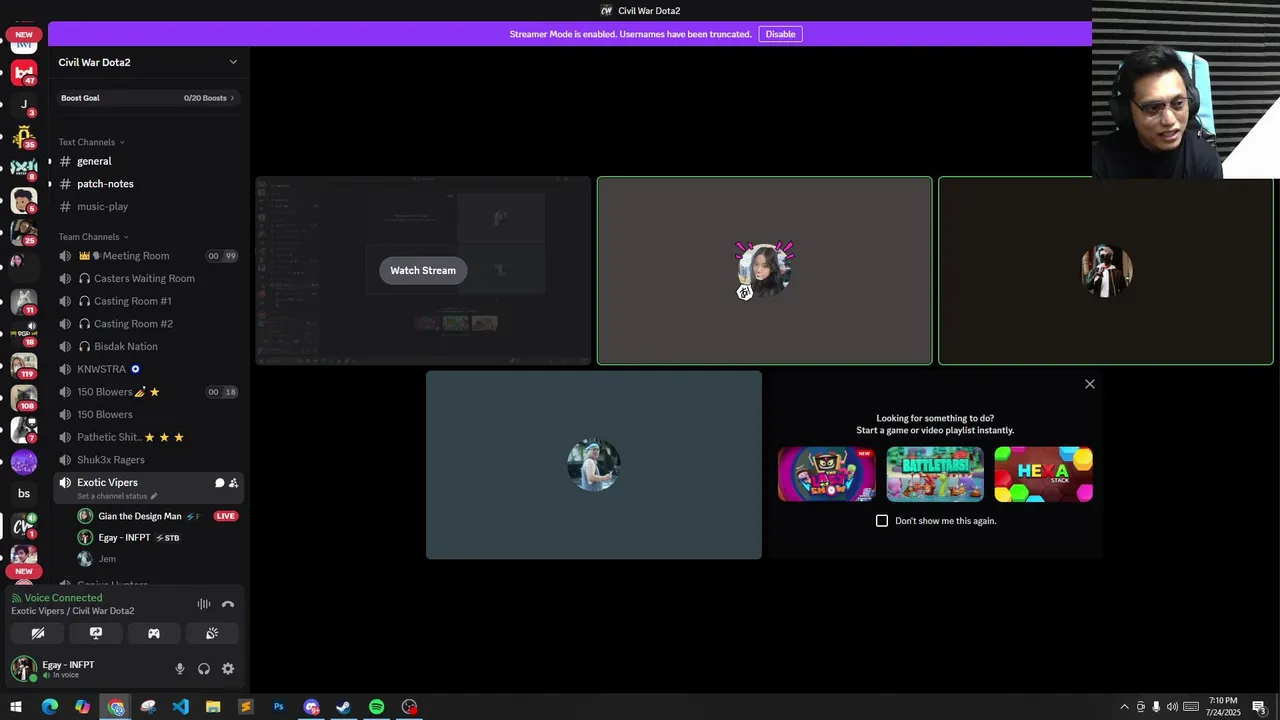Open Windows Start menu
Viewport: 1280px width, 720px height.
click(15, 707)
